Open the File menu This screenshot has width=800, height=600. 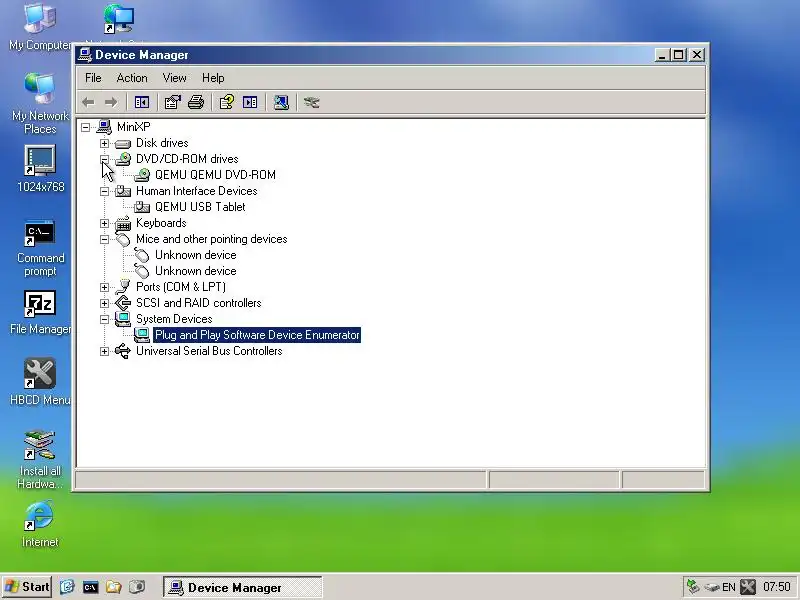(x=93, y=78)
